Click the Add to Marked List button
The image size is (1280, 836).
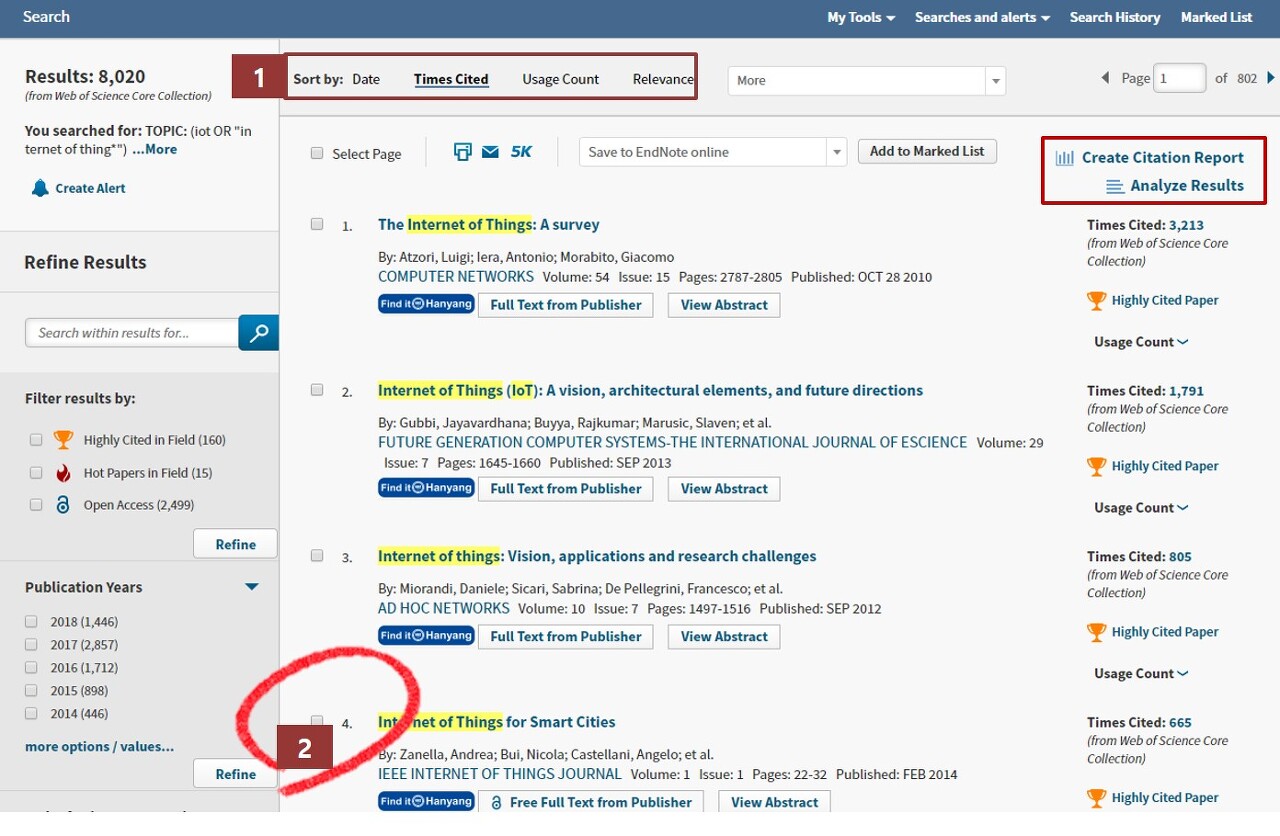click(927, 152)
